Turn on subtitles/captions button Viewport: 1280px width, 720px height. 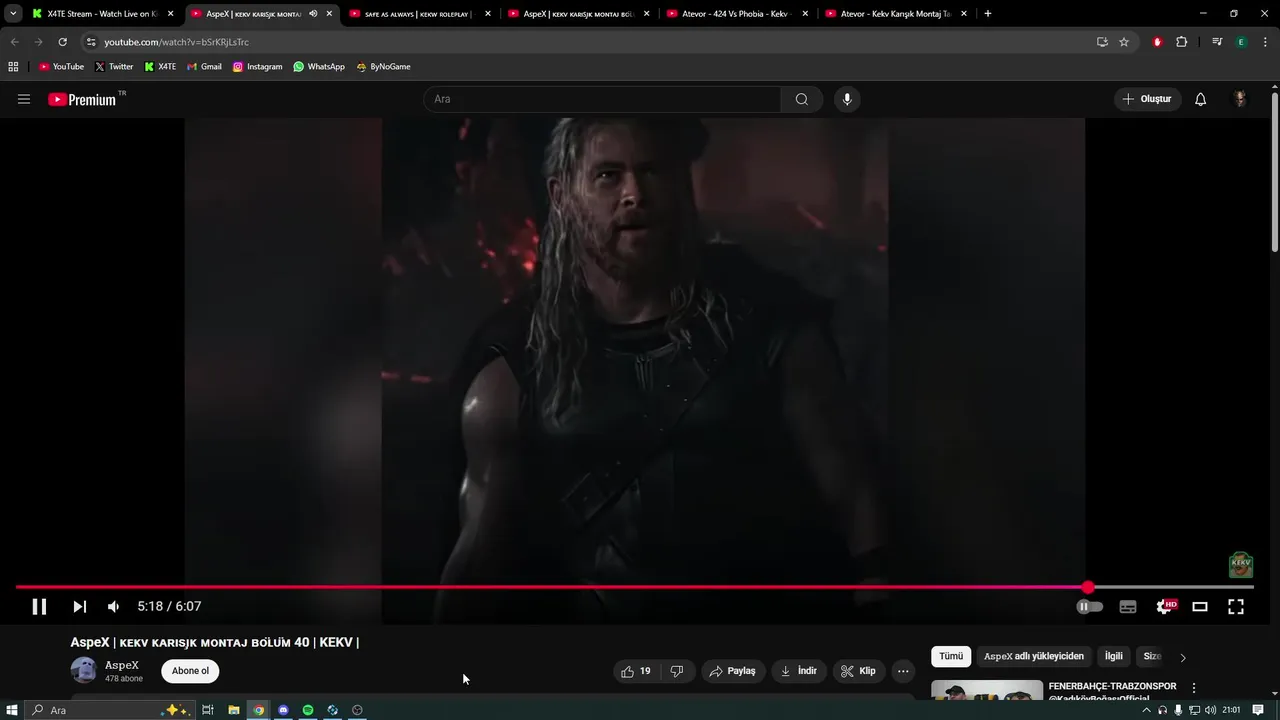click(1128, 606)
